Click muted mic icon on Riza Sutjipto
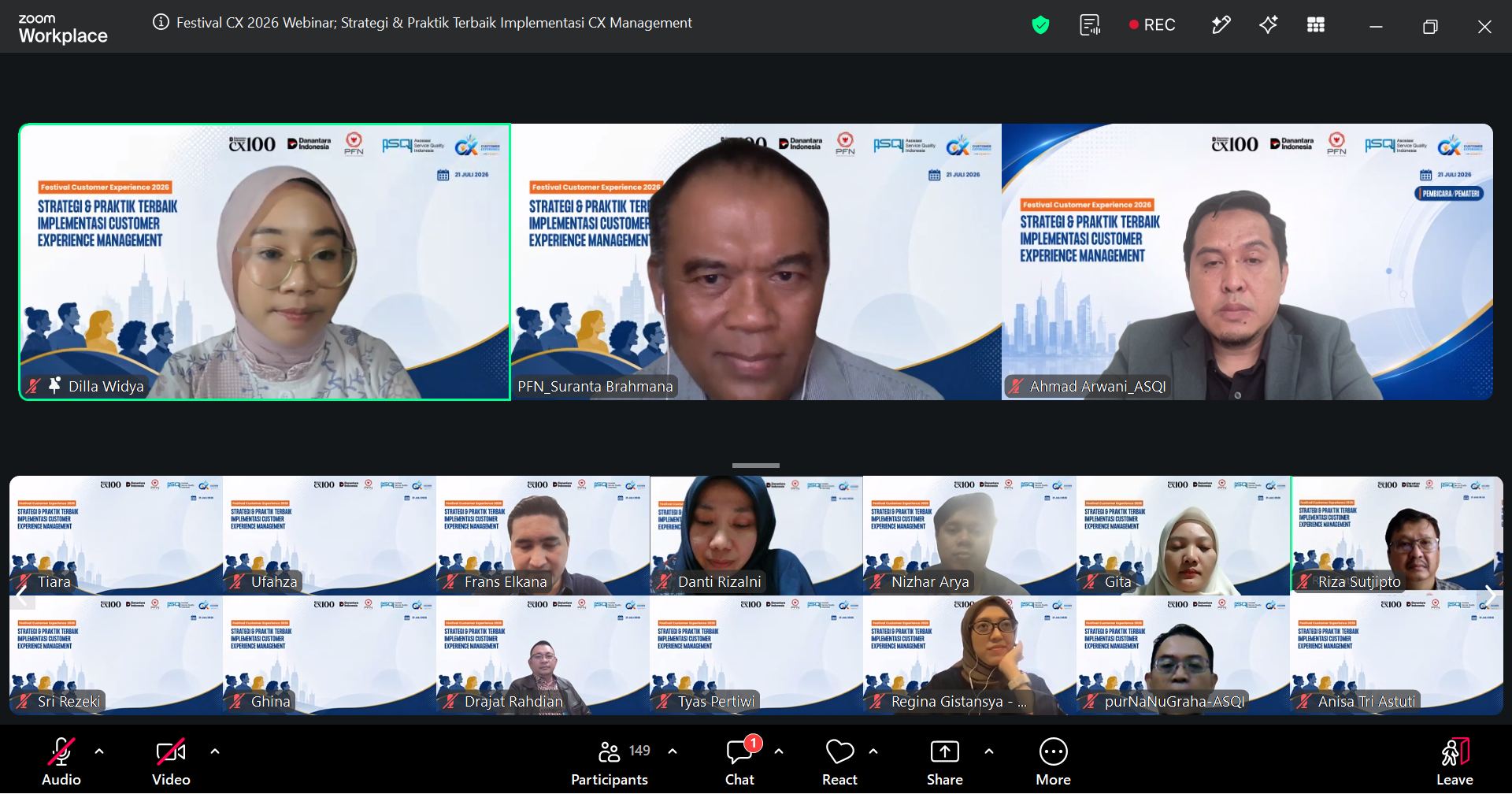Screen dimensions: 1512x794 click(1304, 581)
